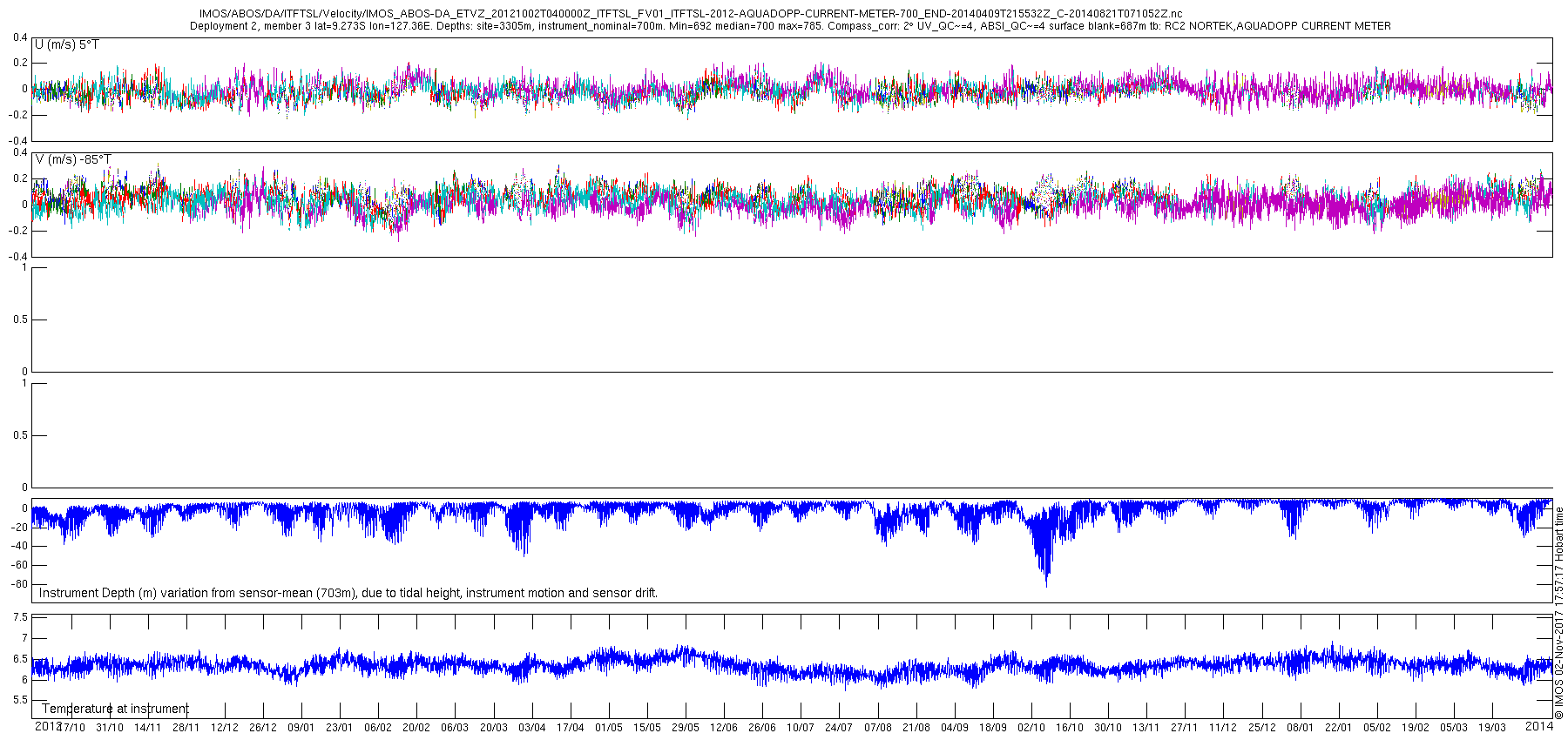1568x740 pixels.
Task: Click the '7.5' tick on the temperature axis
Action: coord(21,617)
